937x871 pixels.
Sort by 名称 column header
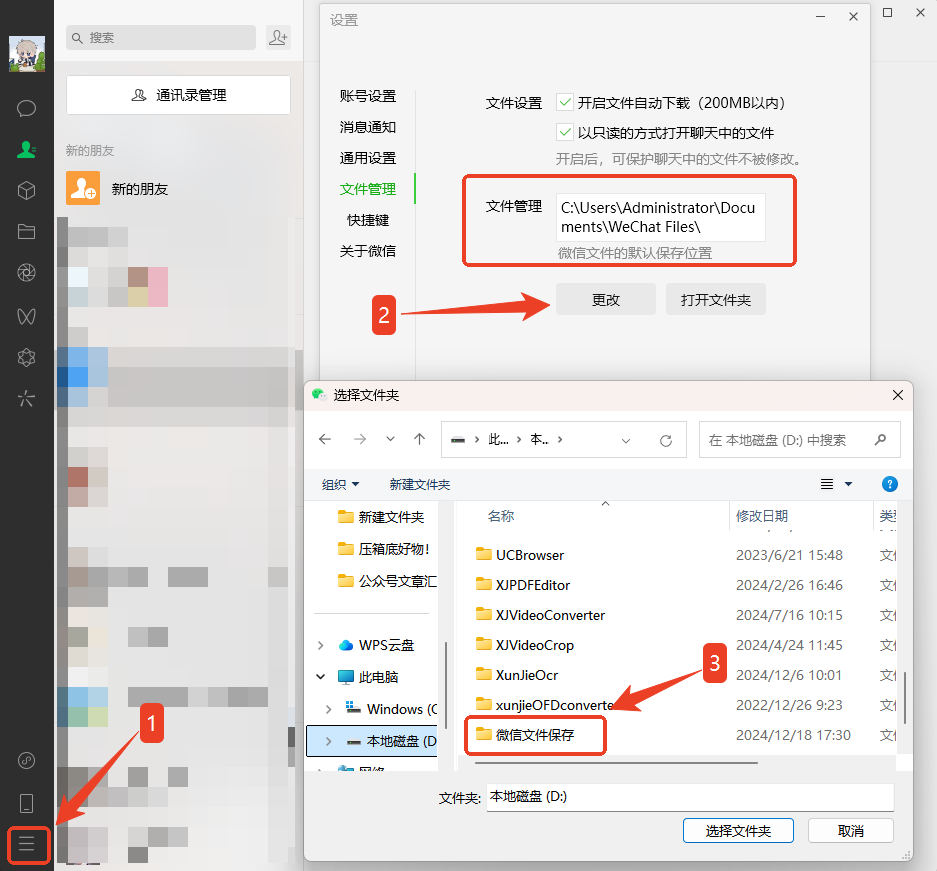501,516
